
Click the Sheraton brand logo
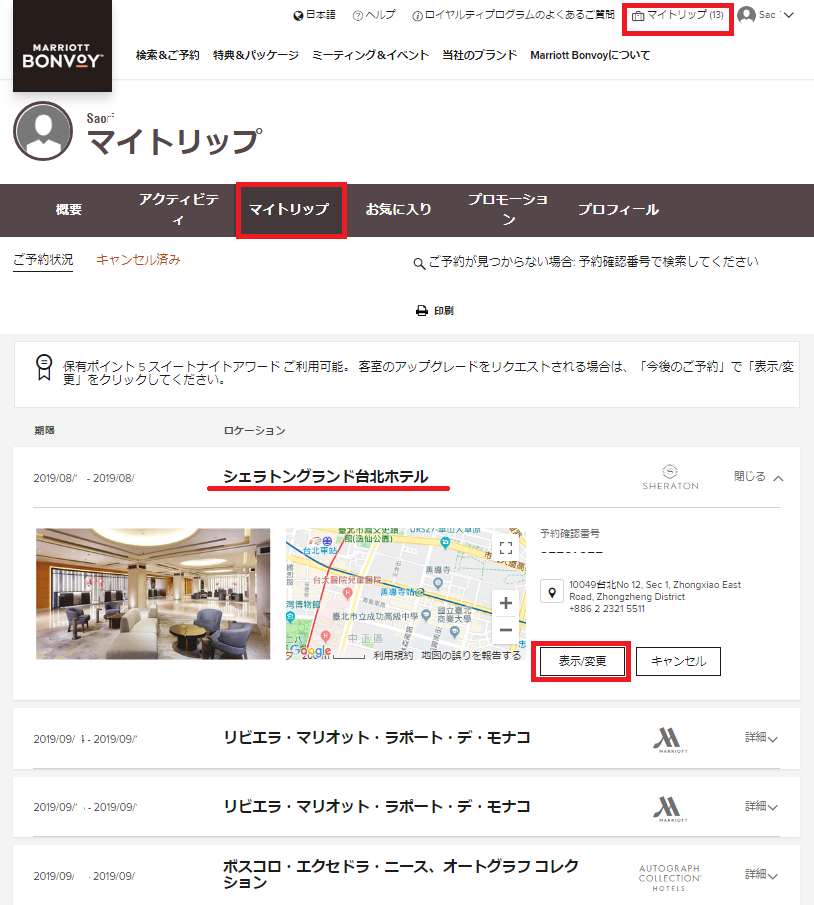[x=670, y=477]
